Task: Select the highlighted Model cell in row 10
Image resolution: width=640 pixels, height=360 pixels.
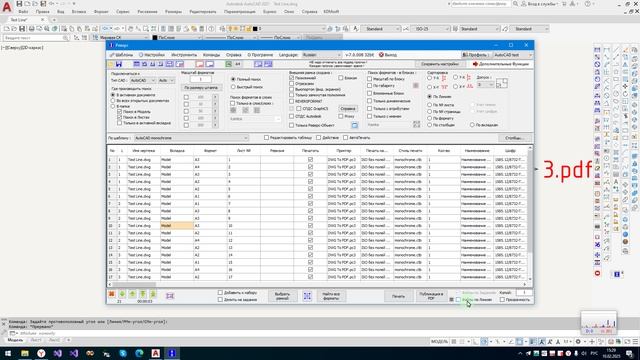Action: coord(177,226)
